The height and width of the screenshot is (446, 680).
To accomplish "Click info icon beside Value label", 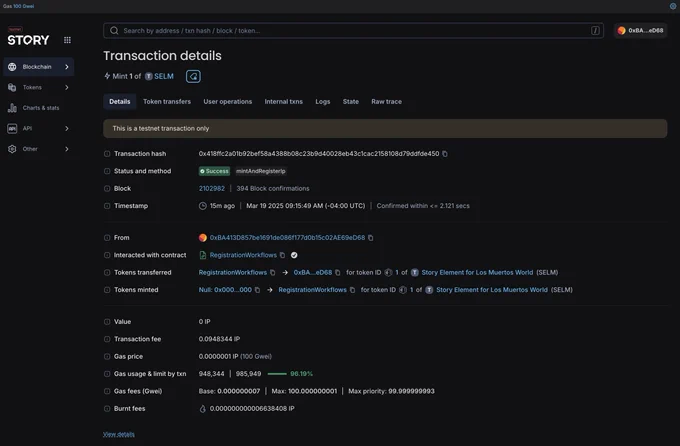I will pyautogui.click(x=107, y=321).
